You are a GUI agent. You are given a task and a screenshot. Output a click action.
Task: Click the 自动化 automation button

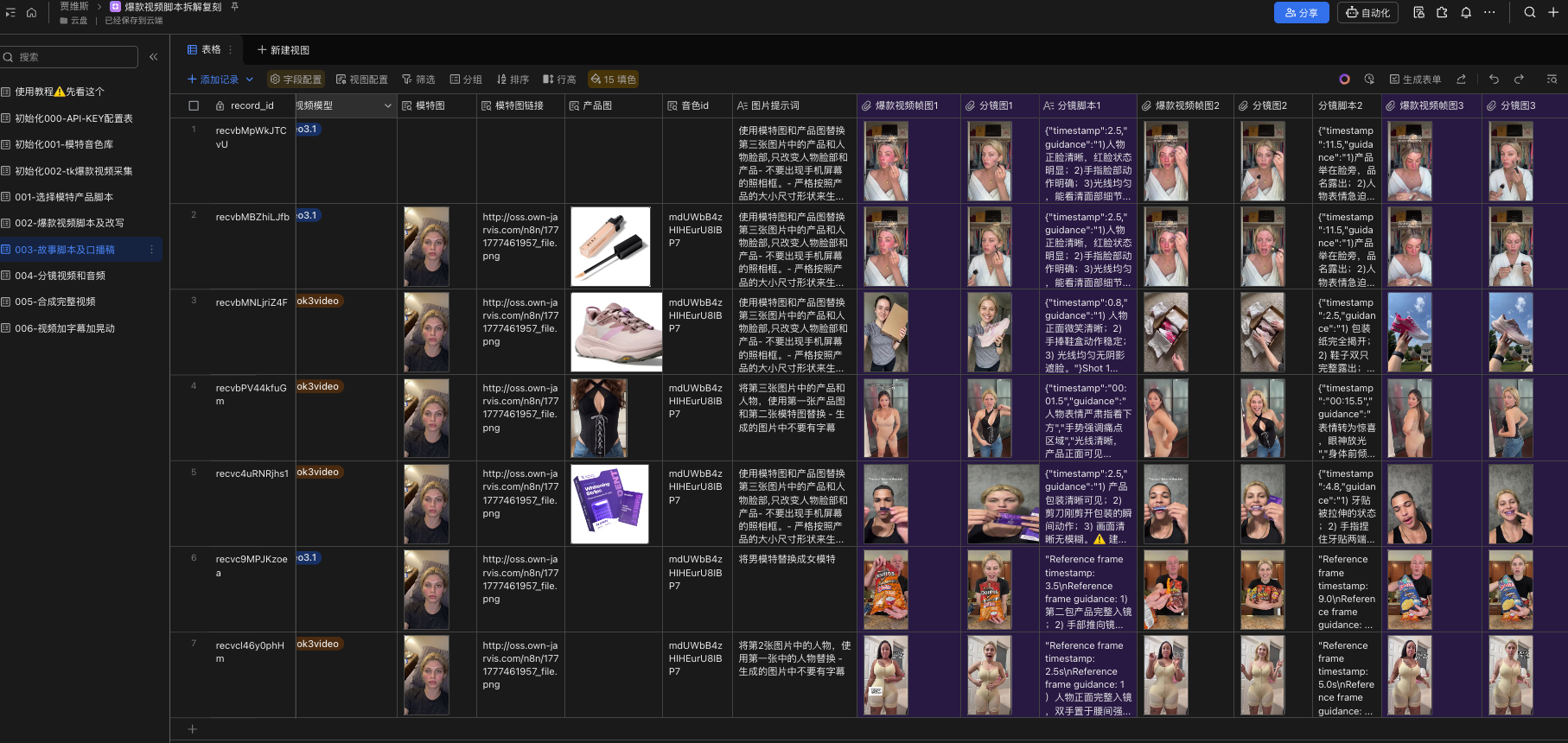pos(1367,13)
